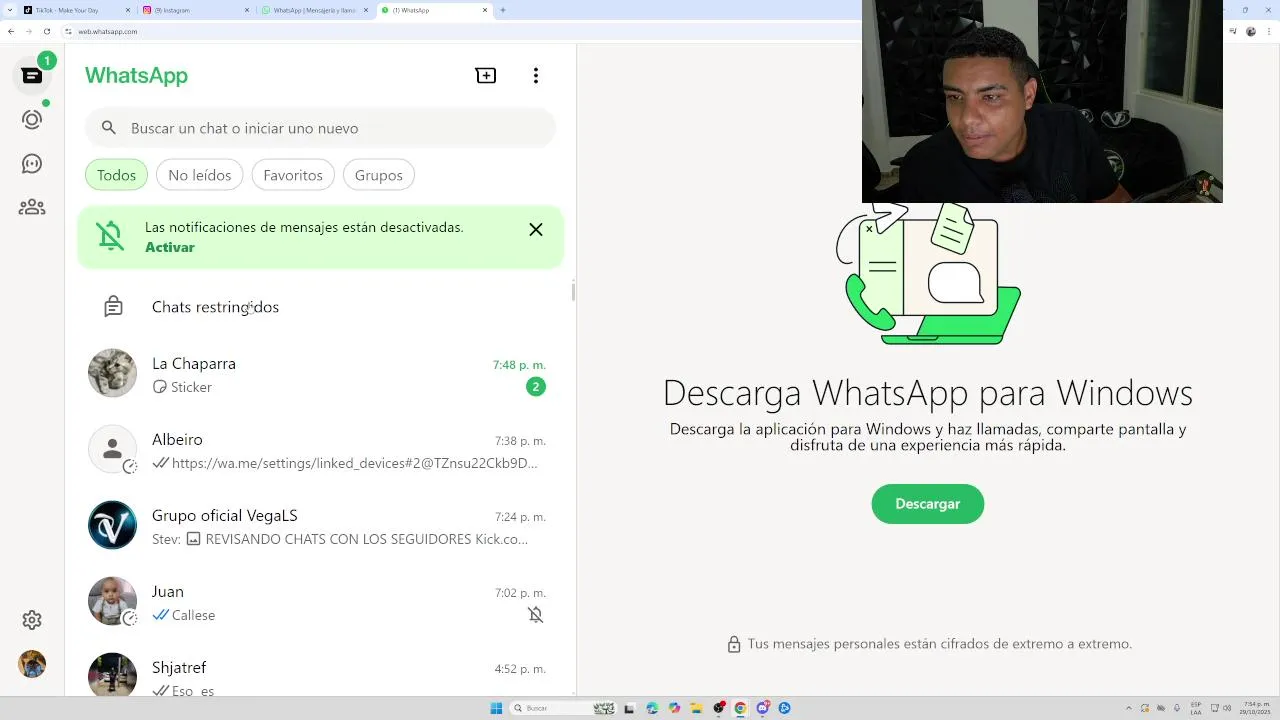Click the Descargar button

(928, 504)
